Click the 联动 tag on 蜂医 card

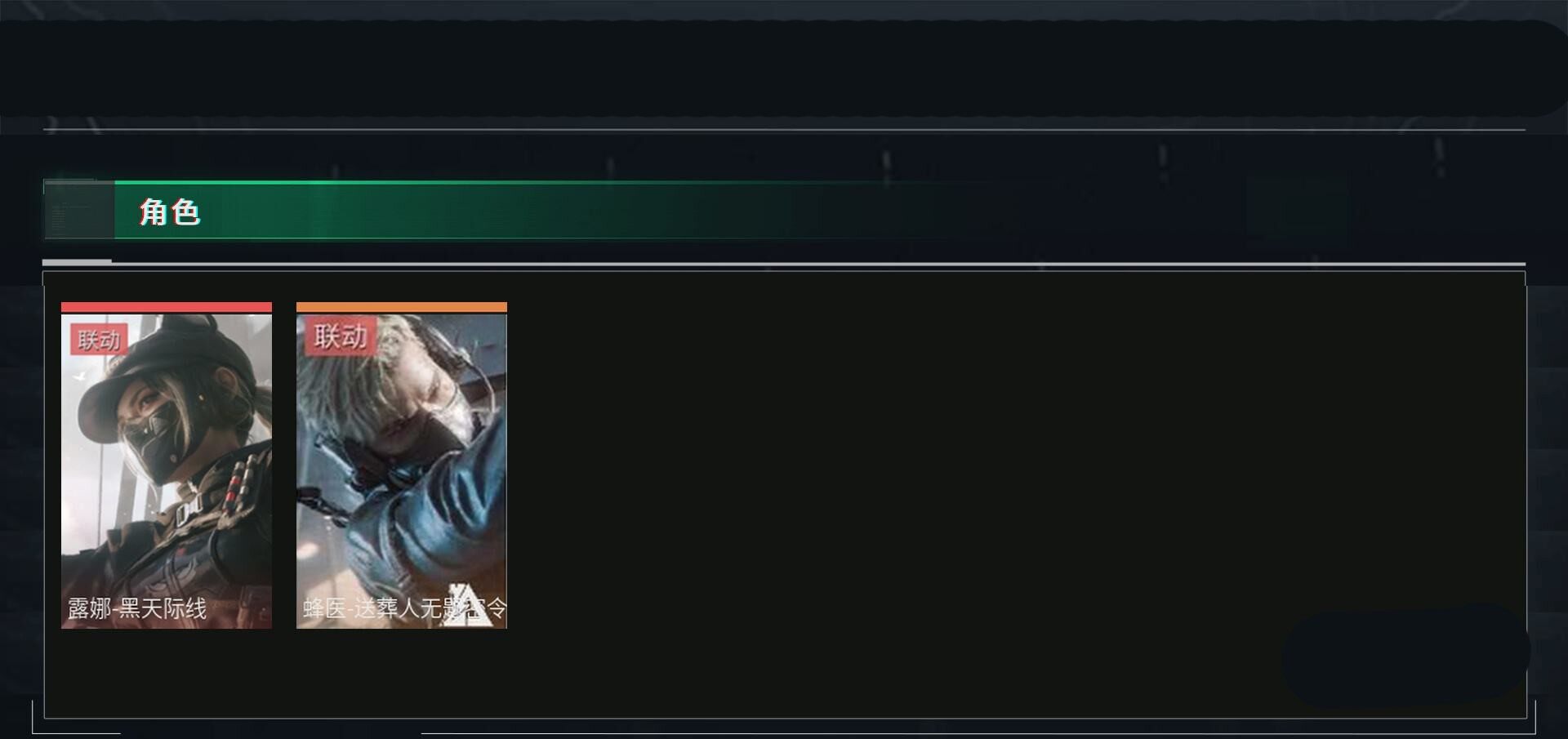pyautogui.click(x=340, y=336)
